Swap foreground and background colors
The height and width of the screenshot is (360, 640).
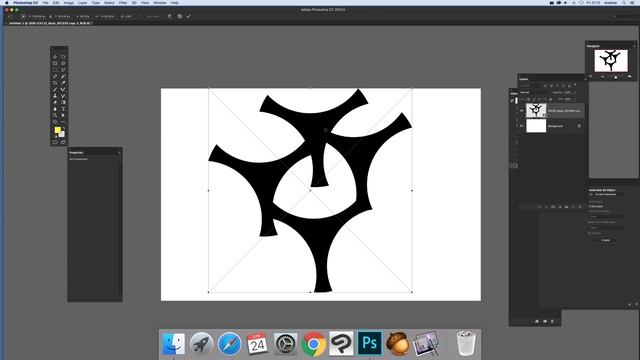(x=64, y=128)
